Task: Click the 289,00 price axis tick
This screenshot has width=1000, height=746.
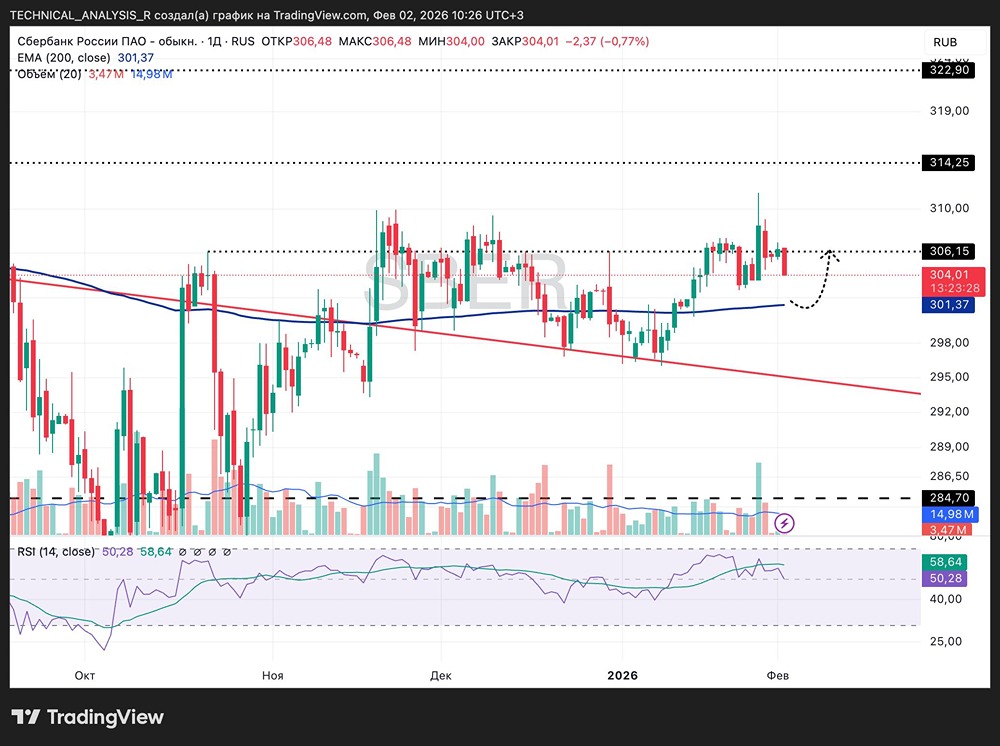Action: pyautogui.click(x=950, y=447)
